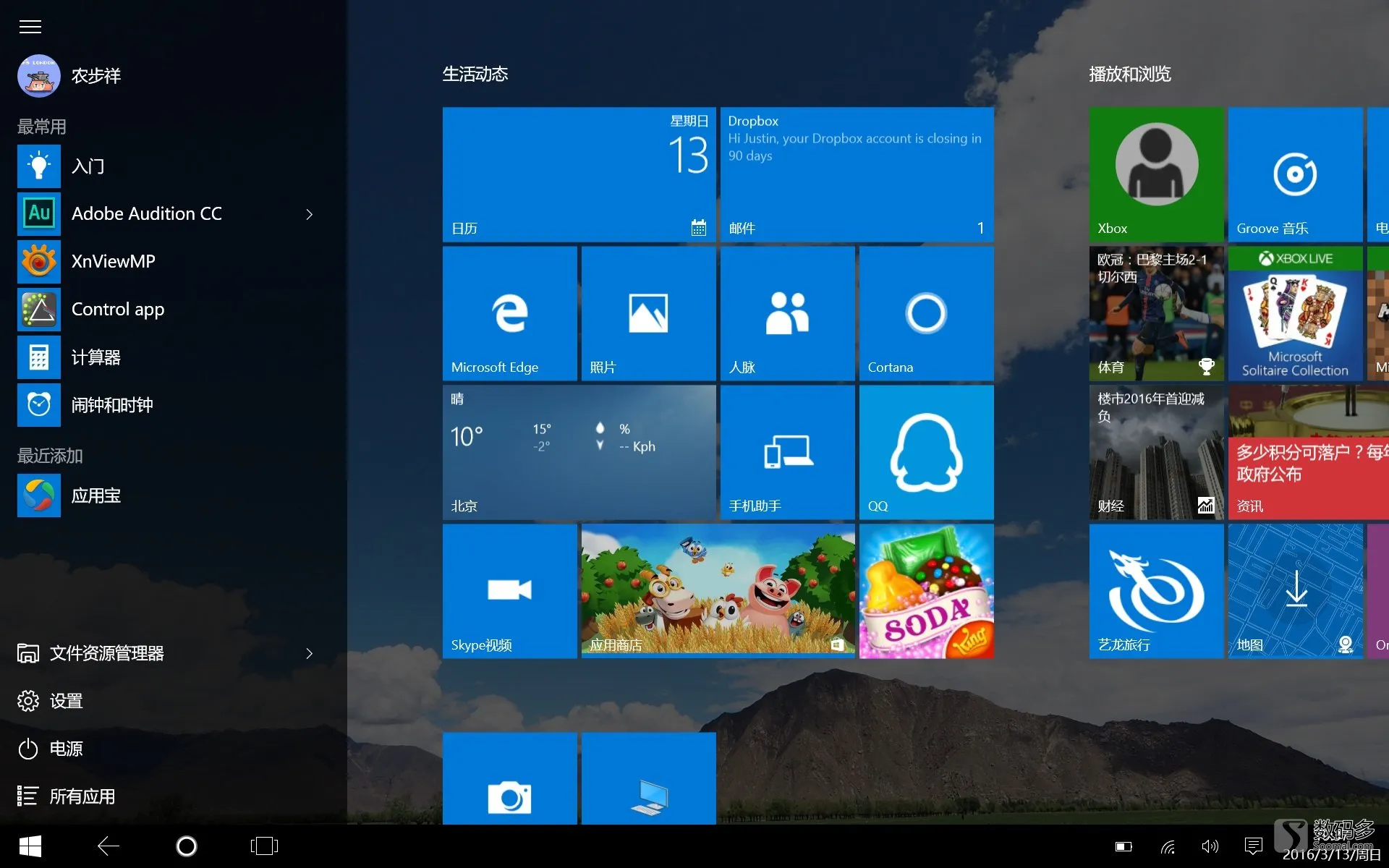Click the 播放和浏览 group heading
Viewport: 1389px width, 868px height.
(x=1130, y=74)
